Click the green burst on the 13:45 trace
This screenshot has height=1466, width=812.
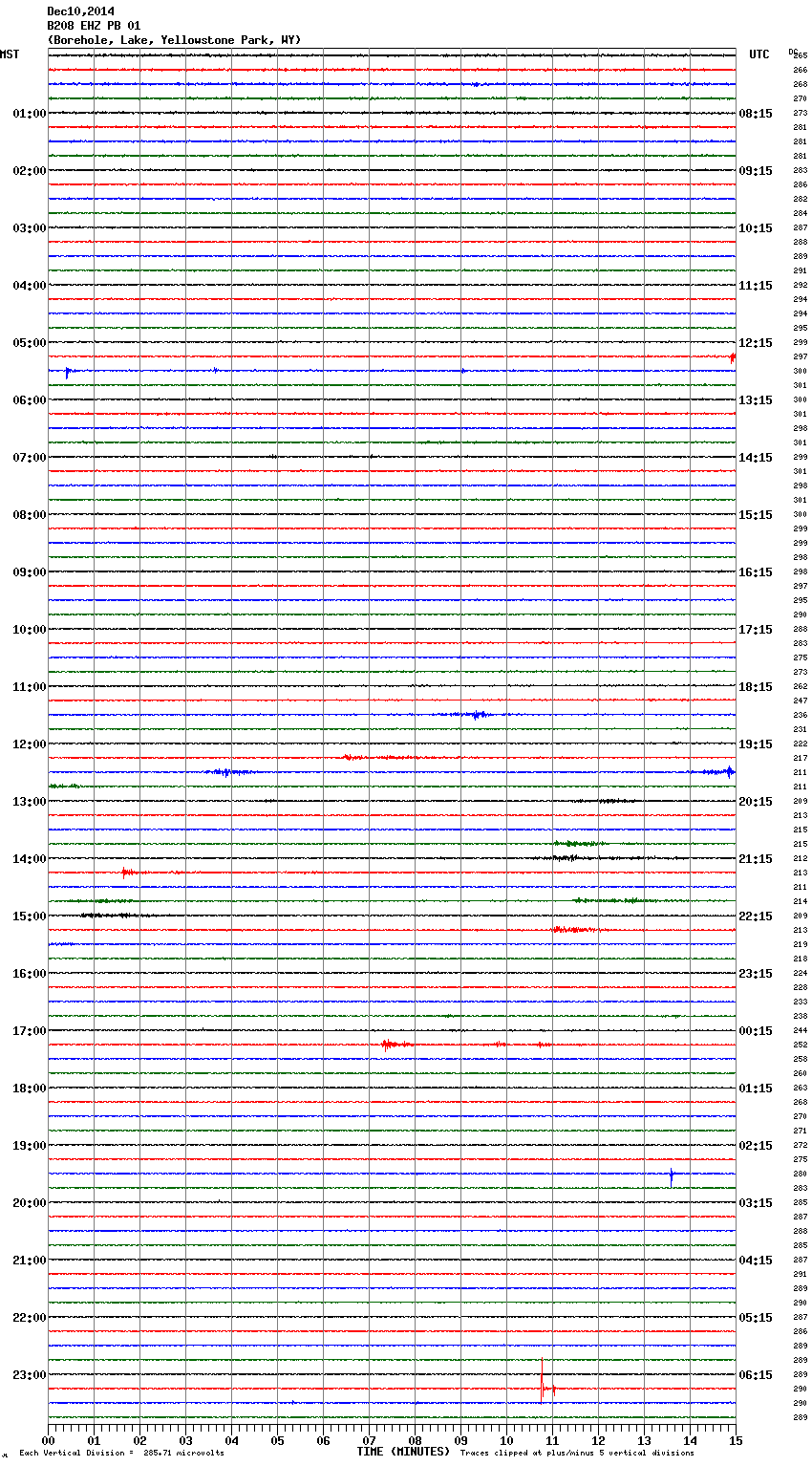point(579,843)
